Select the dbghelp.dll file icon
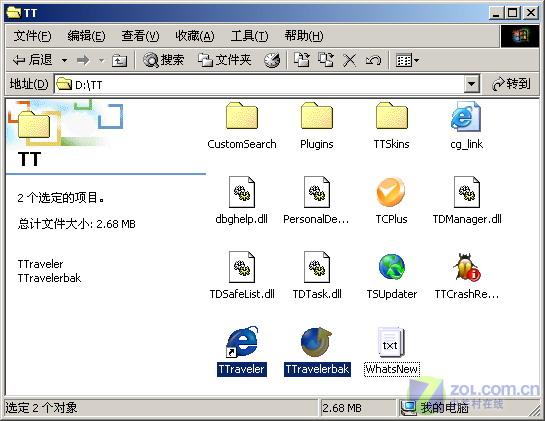 [242, 192]
